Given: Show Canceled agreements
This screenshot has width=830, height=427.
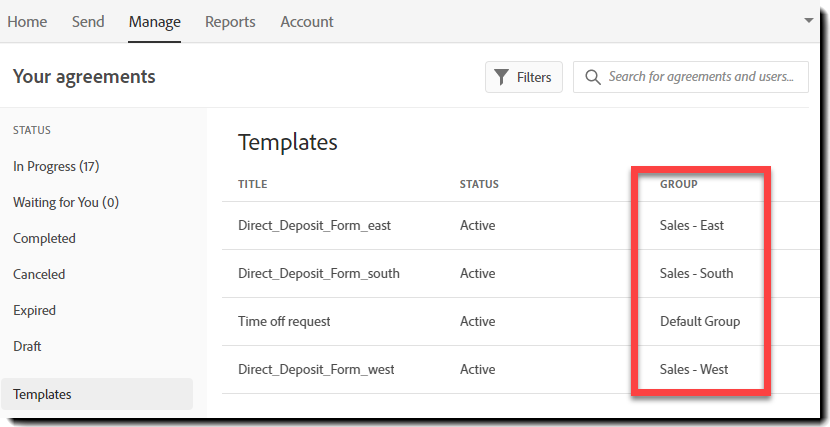Looking at the screenshot, I should click(x=39, y=274).
